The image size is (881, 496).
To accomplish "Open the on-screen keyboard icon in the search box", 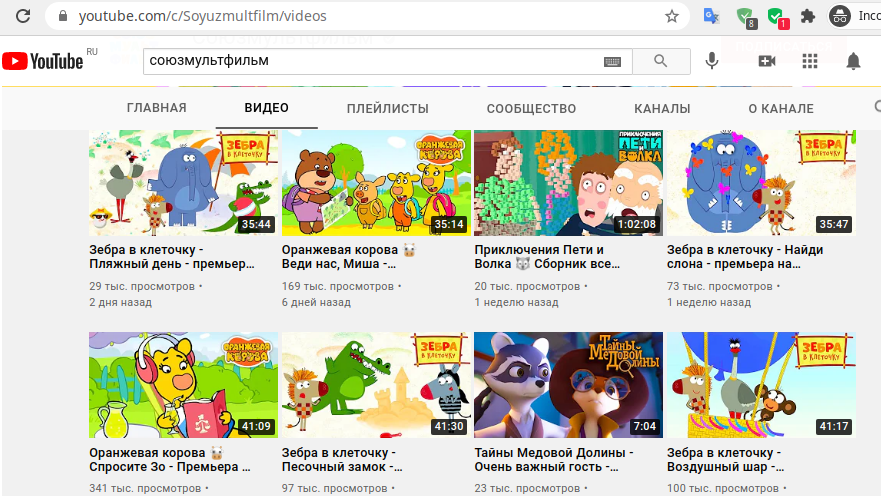I will [612, 62].
